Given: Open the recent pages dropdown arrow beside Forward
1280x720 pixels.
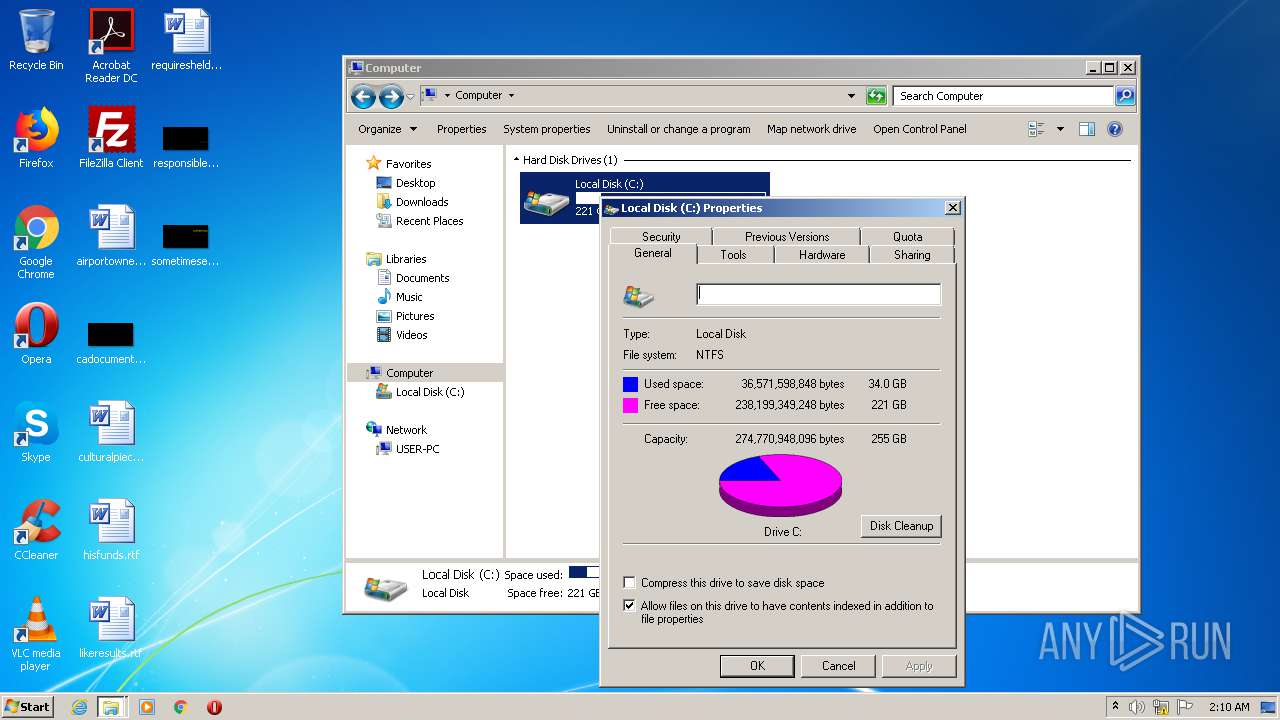Looking at the screenshot, I should click(x=410, y=97).
